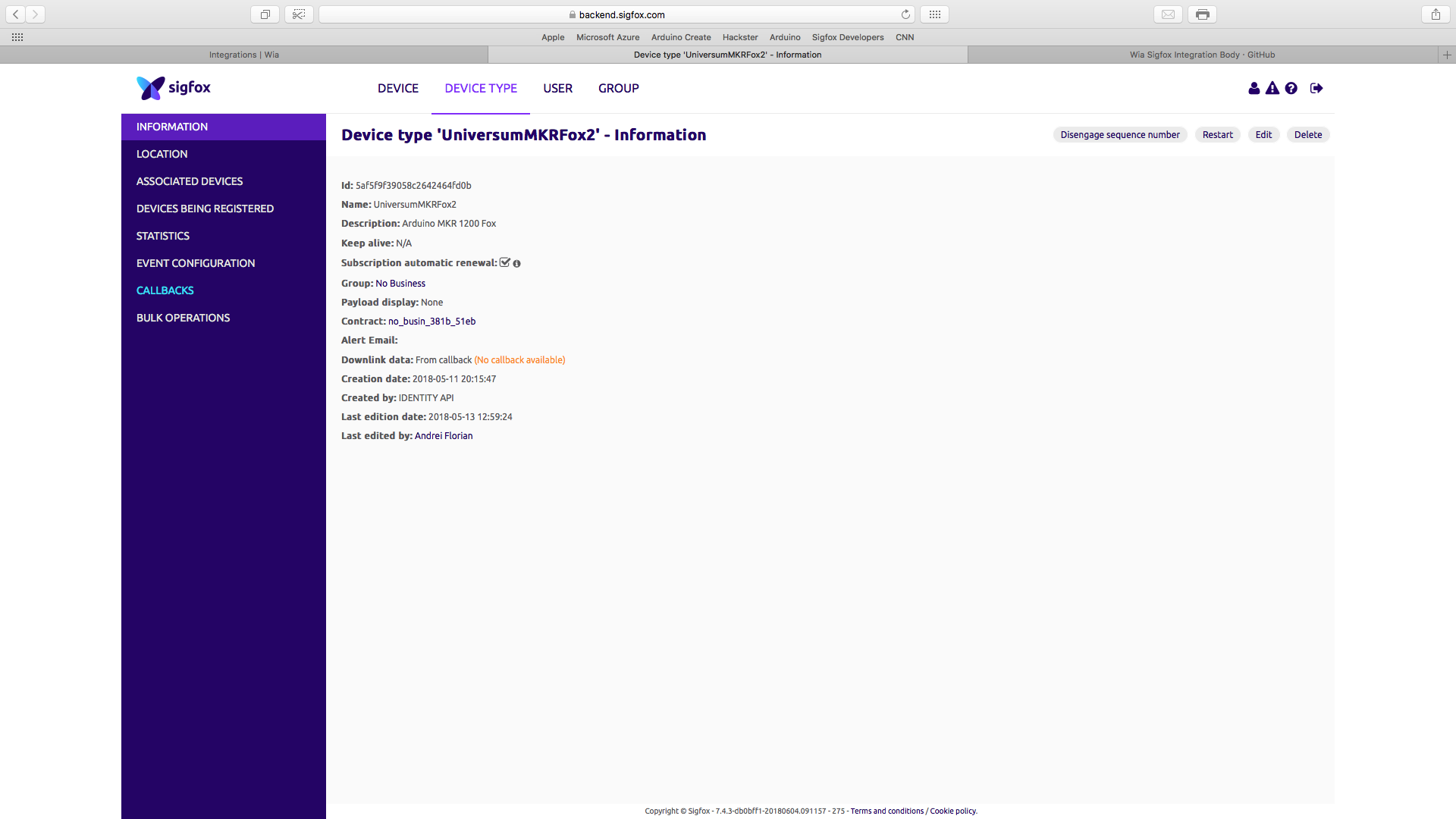
Task: Open the DEVICE top menu
Action: pyautogui.click(x=397, y=89)
